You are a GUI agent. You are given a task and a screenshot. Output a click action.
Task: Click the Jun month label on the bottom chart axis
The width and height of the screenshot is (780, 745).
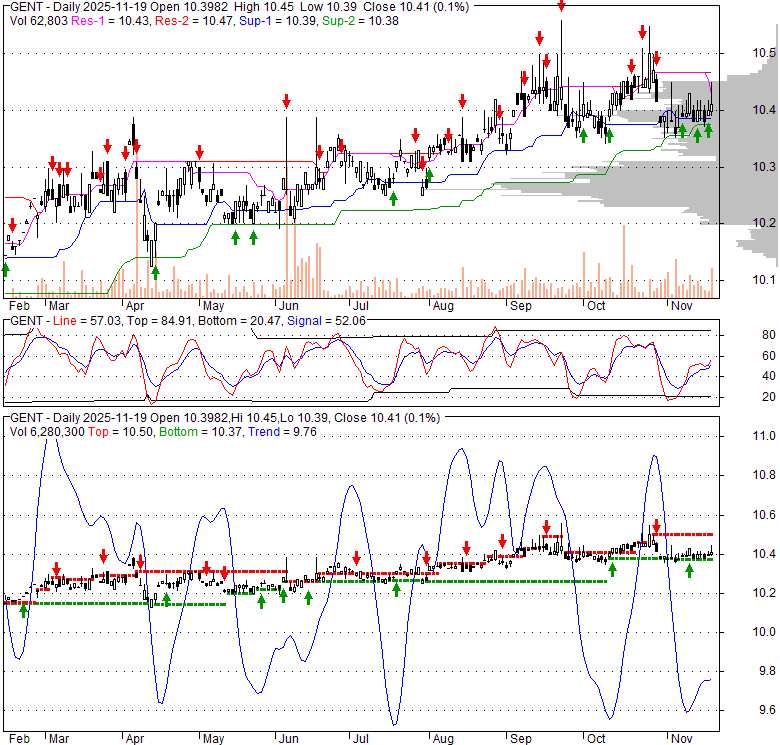287,739
